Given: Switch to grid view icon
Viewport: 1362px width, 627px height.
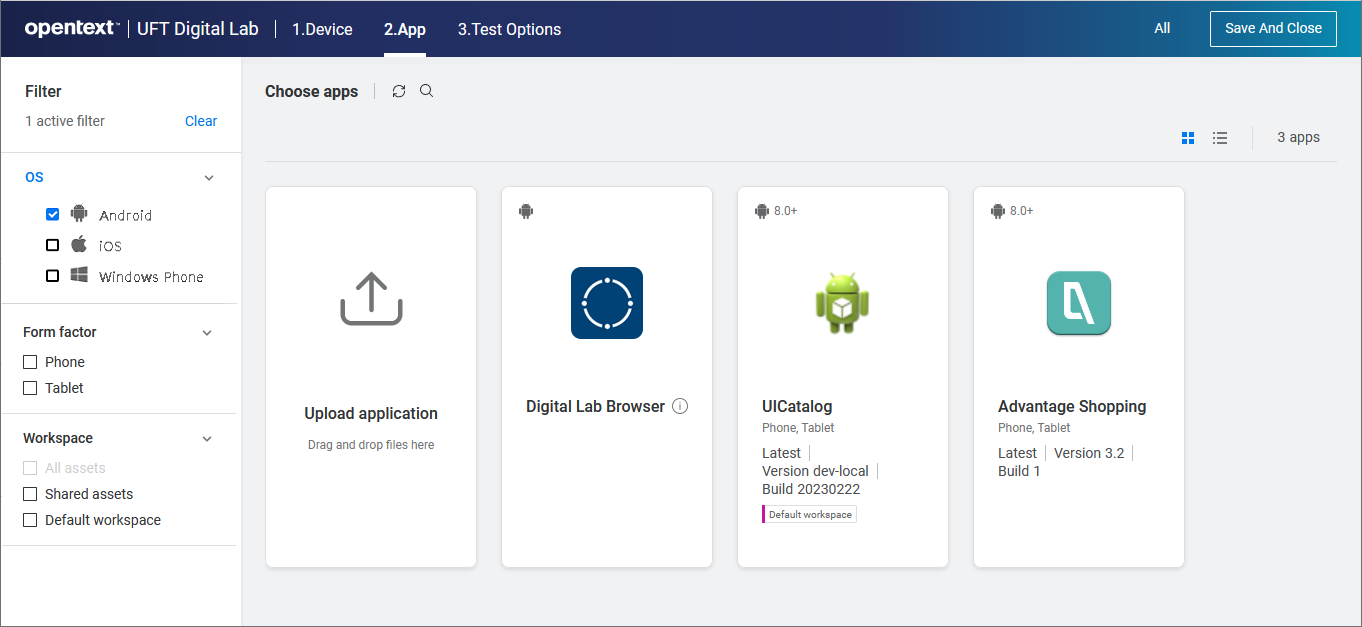Looking at the screenshot, I should 1188,138.
